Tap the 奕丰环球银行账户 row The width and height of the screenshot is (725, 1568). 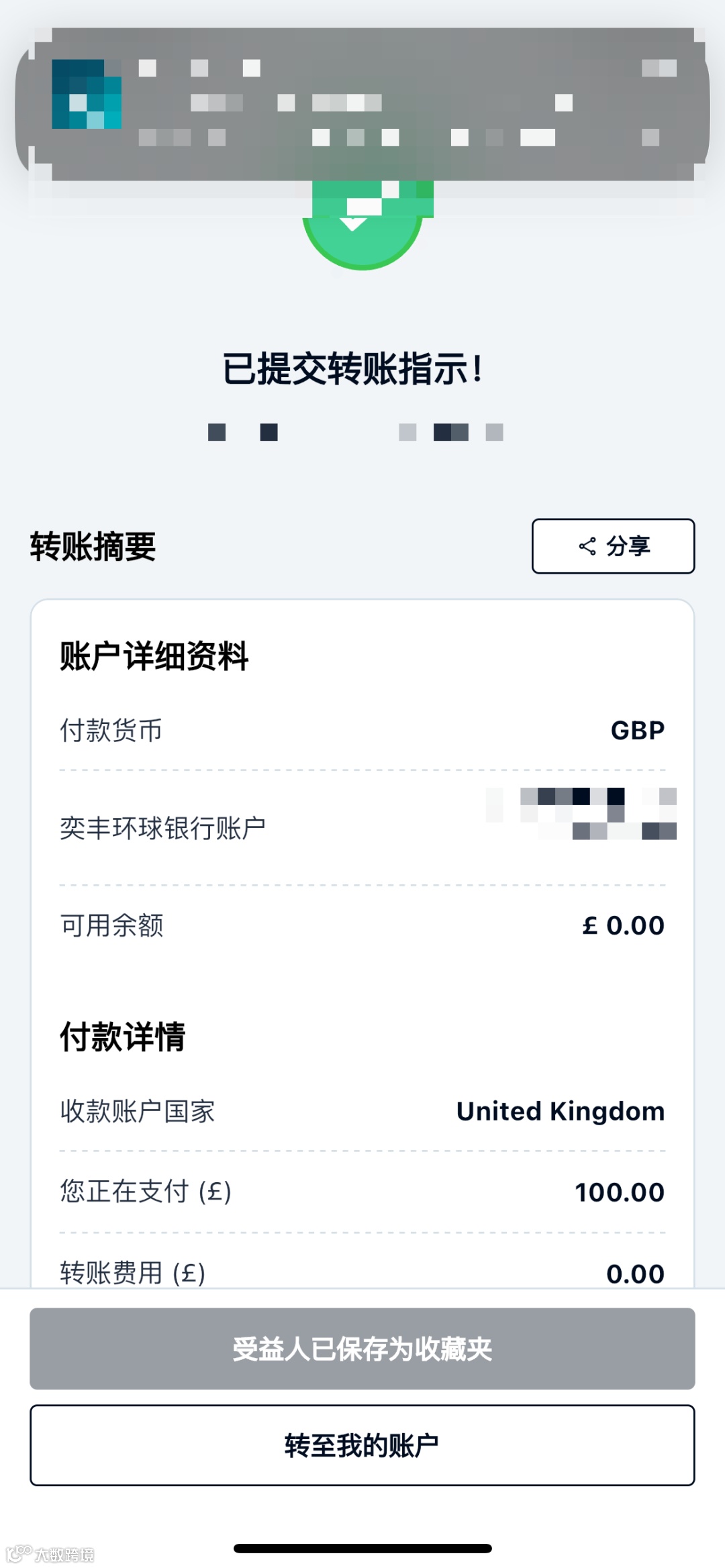(x=362, y=828)
